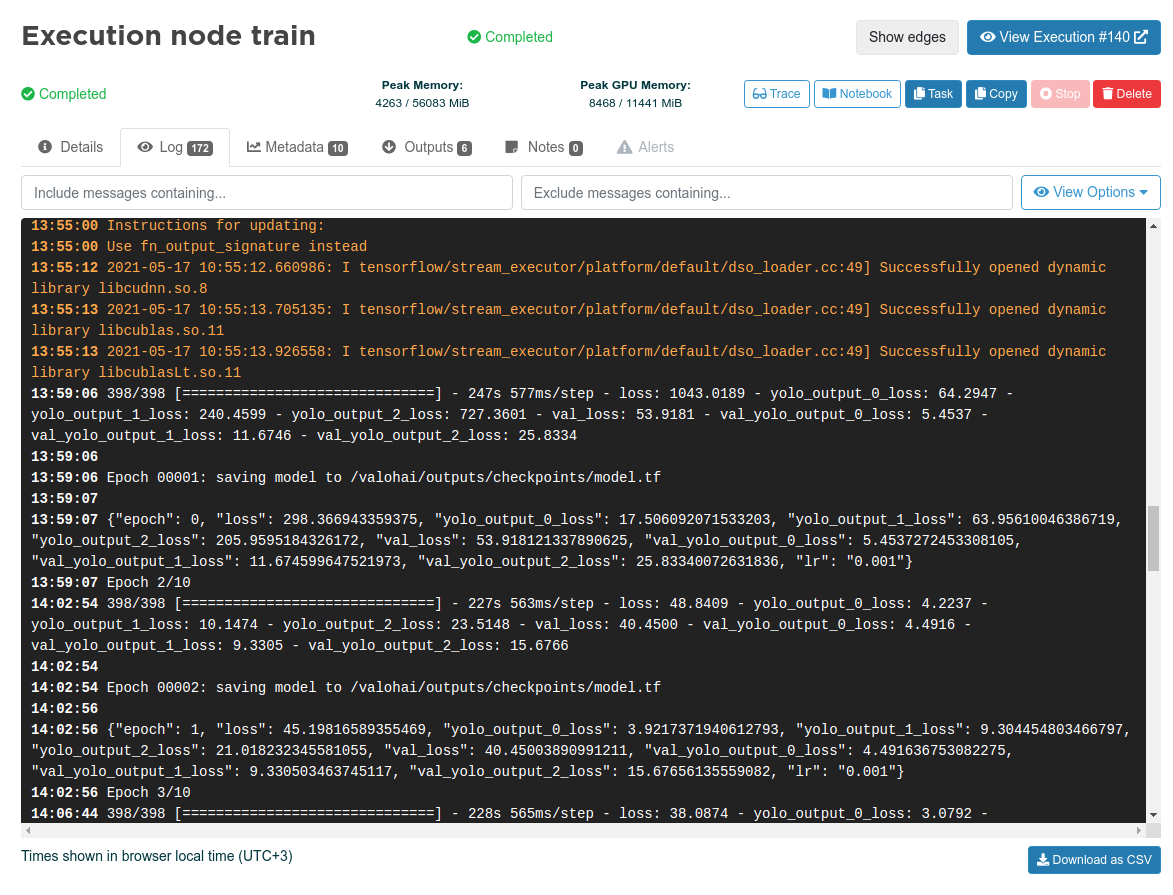Expand the View Options dropdown
The height and width of the screenshot is (895, 1173).
tap(1090, 192)
